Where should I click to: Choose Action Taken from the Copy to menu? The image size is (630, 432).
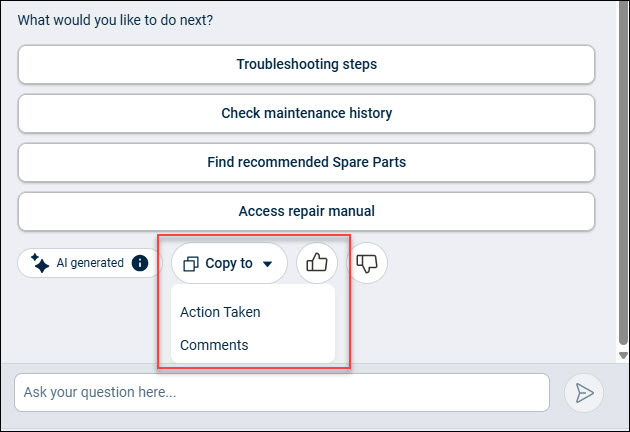tap(220, 312)
